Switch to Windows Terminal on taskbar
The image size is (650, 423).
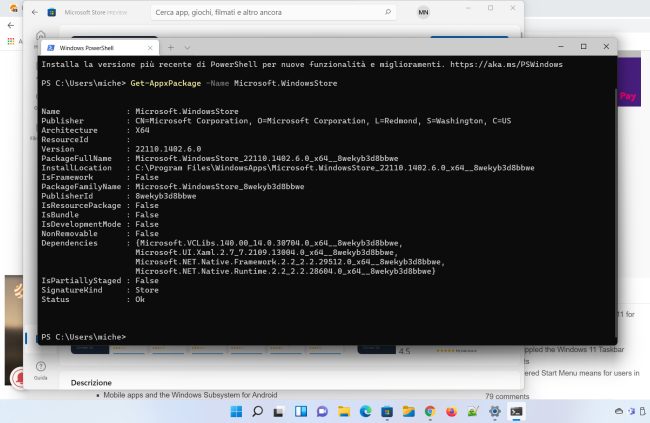[x=516, y=411]
